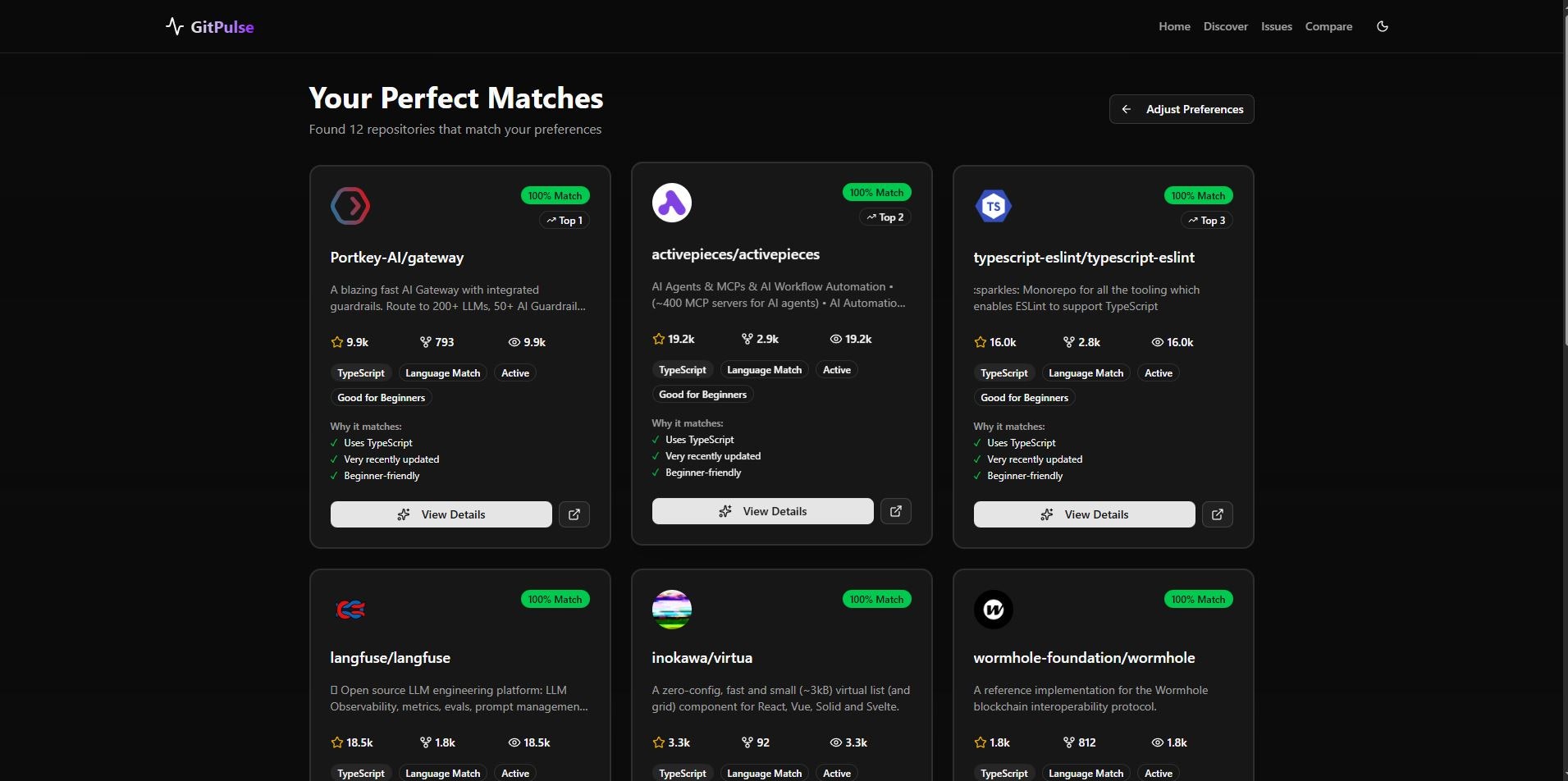Image resolution: width=1568 pixels, height=781 pixels.
Task: Click the langfuse logo icon
Action: click(350, 609)
